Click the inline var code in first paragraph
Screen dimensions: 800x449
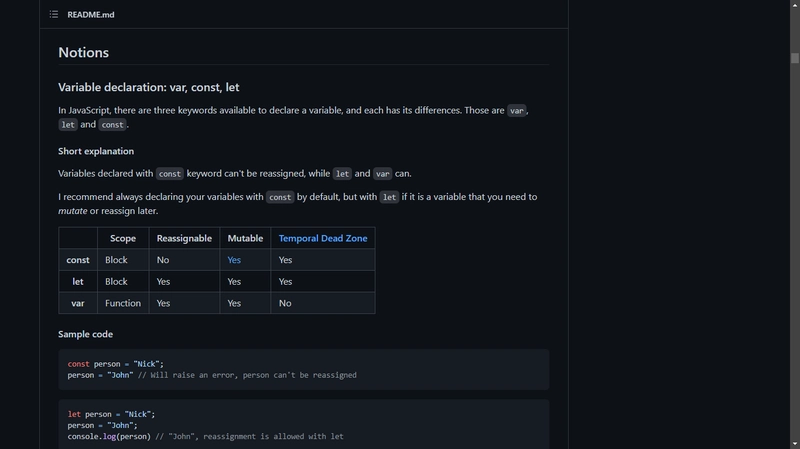tap(516, 111)
